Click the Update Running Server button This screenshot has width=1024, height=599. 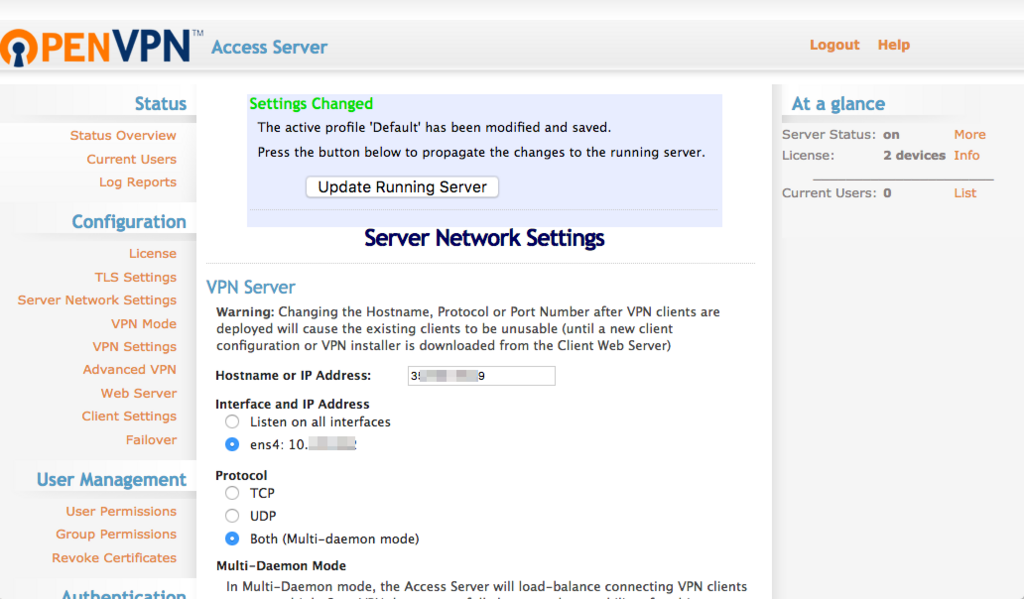pos(402,187)
